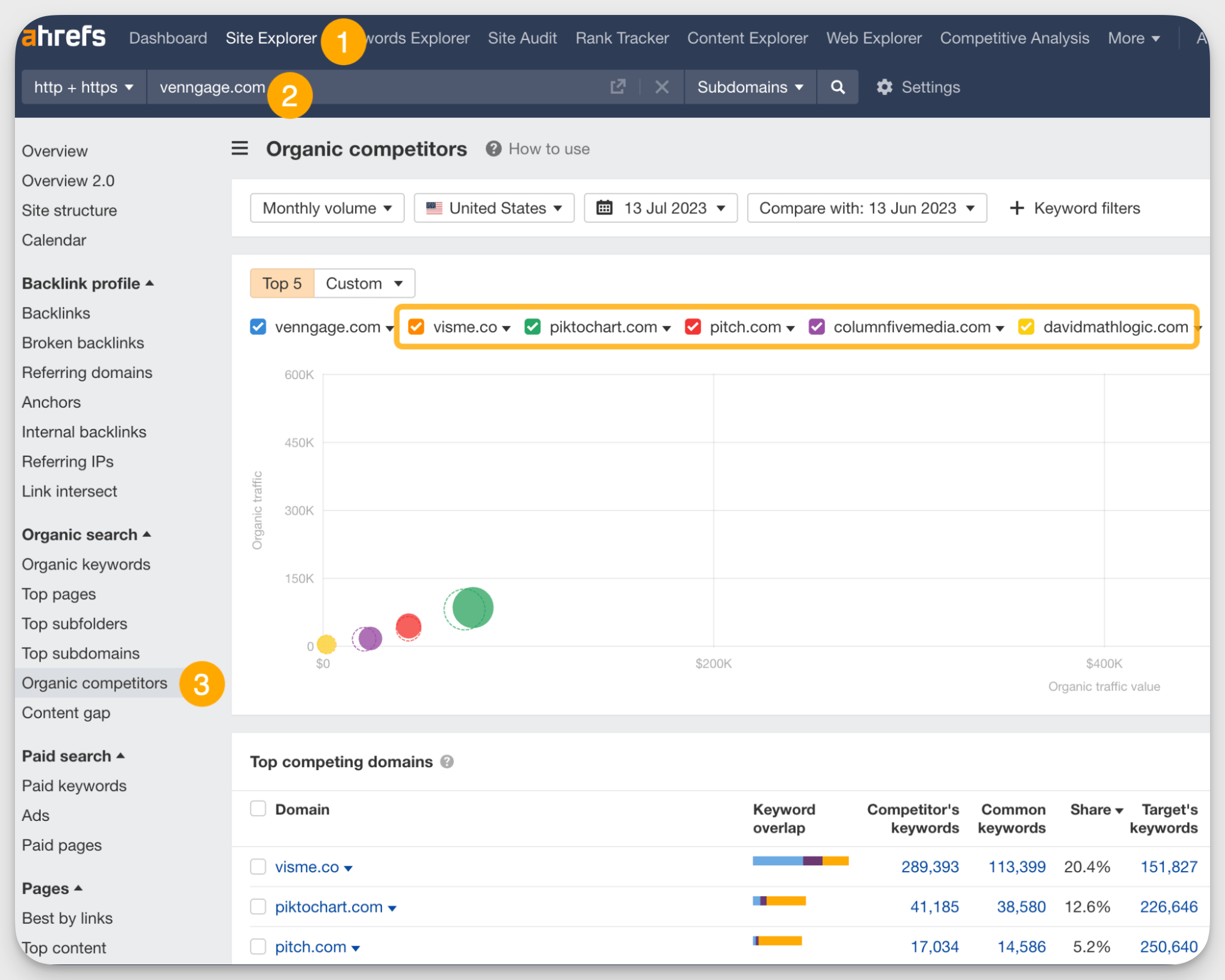Click help icon beside Top competing domains
The width and height of the screenshot is (1225, 980).
point(447,761)
